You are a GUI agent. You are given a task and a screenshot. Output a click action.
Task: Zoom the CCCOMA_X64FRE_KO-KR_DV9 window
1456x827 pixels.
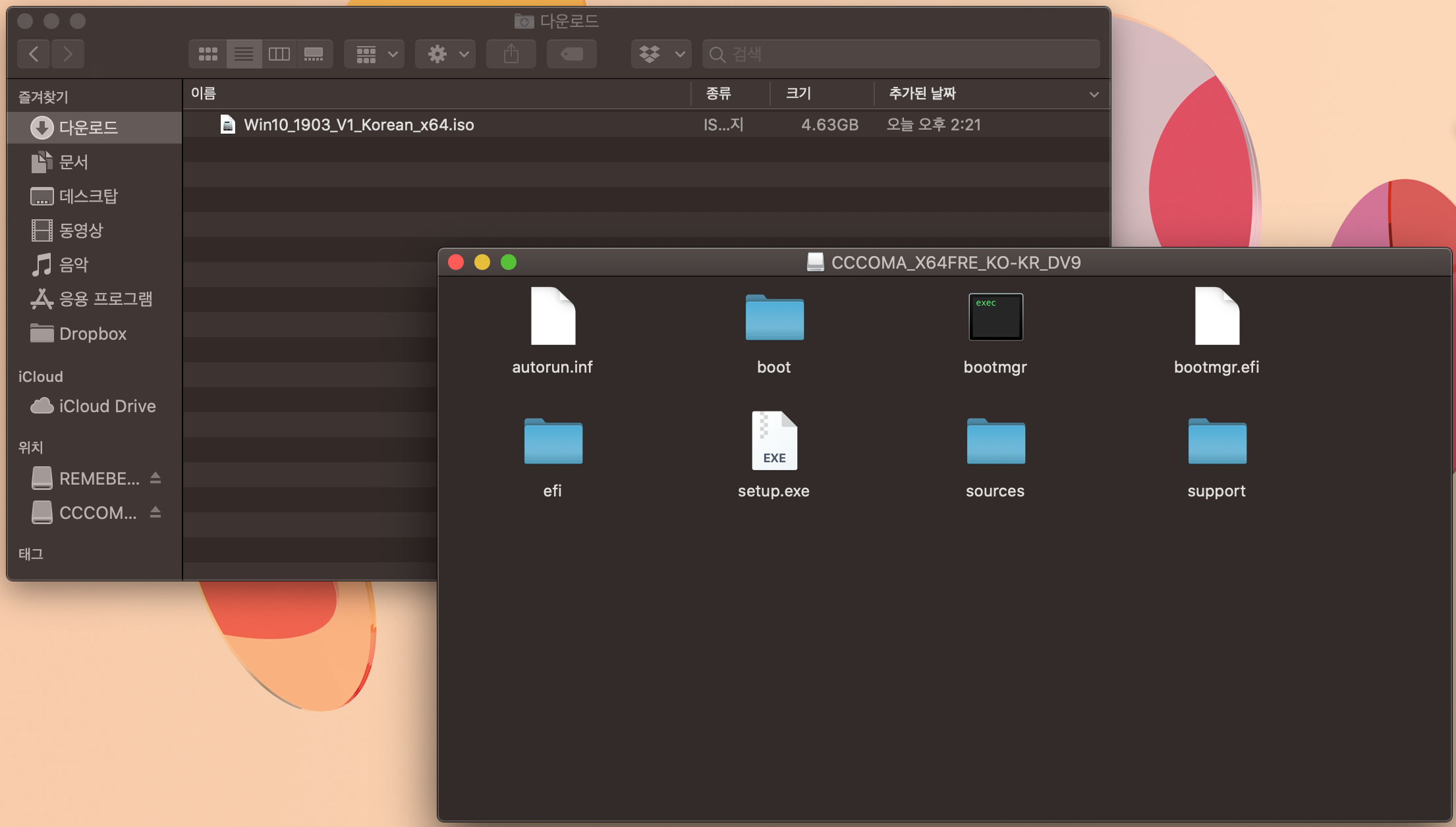[x=509, y=262]
